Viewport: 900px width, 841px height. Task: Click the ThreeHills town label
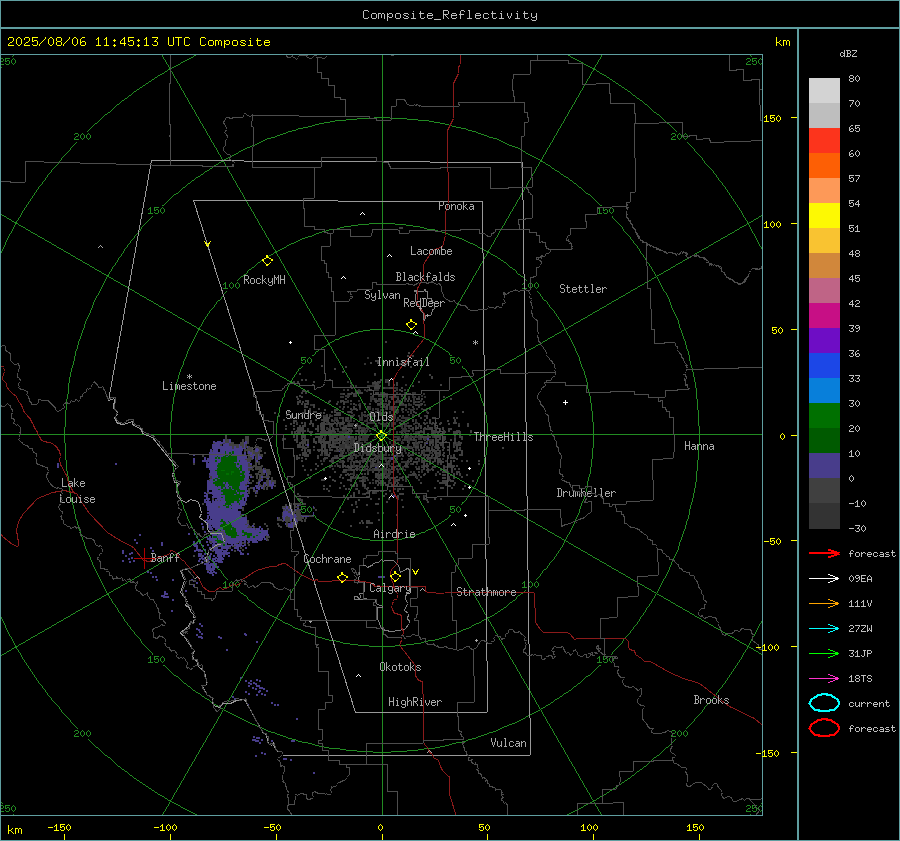click(x=503, y=437)
